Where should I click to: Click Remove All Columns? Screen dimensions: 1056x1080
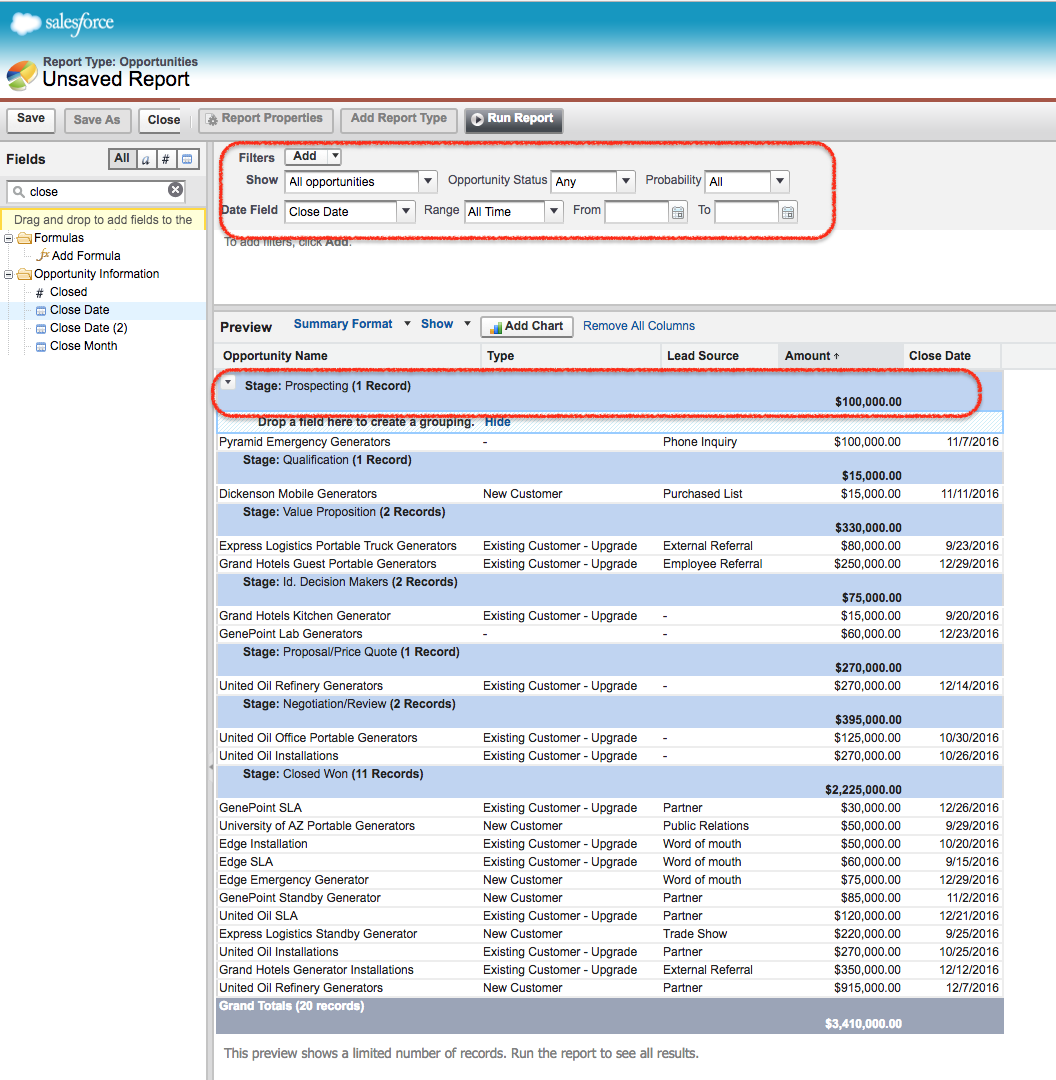641,325
